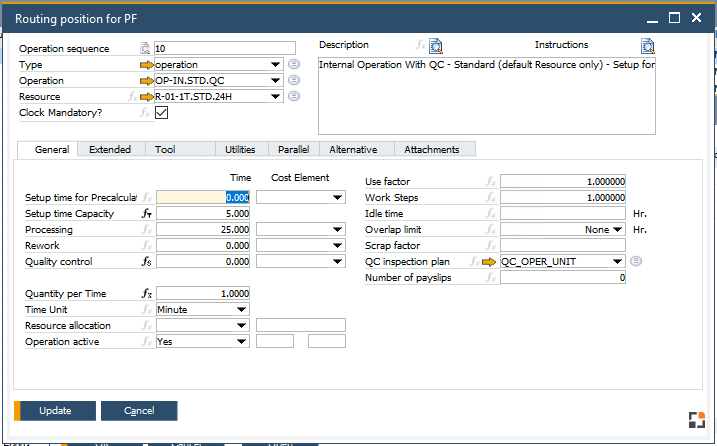
Task: Click the fx icon beside Number of payslips
Action: tap(491, 278)
